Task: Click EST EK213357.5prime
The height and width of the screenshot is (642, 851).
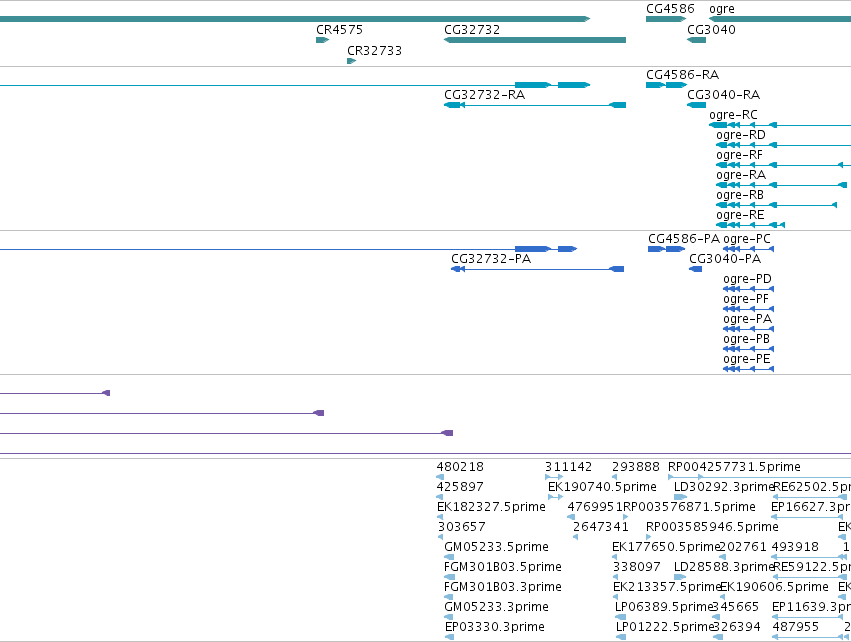Action: [x=666, y=587]
